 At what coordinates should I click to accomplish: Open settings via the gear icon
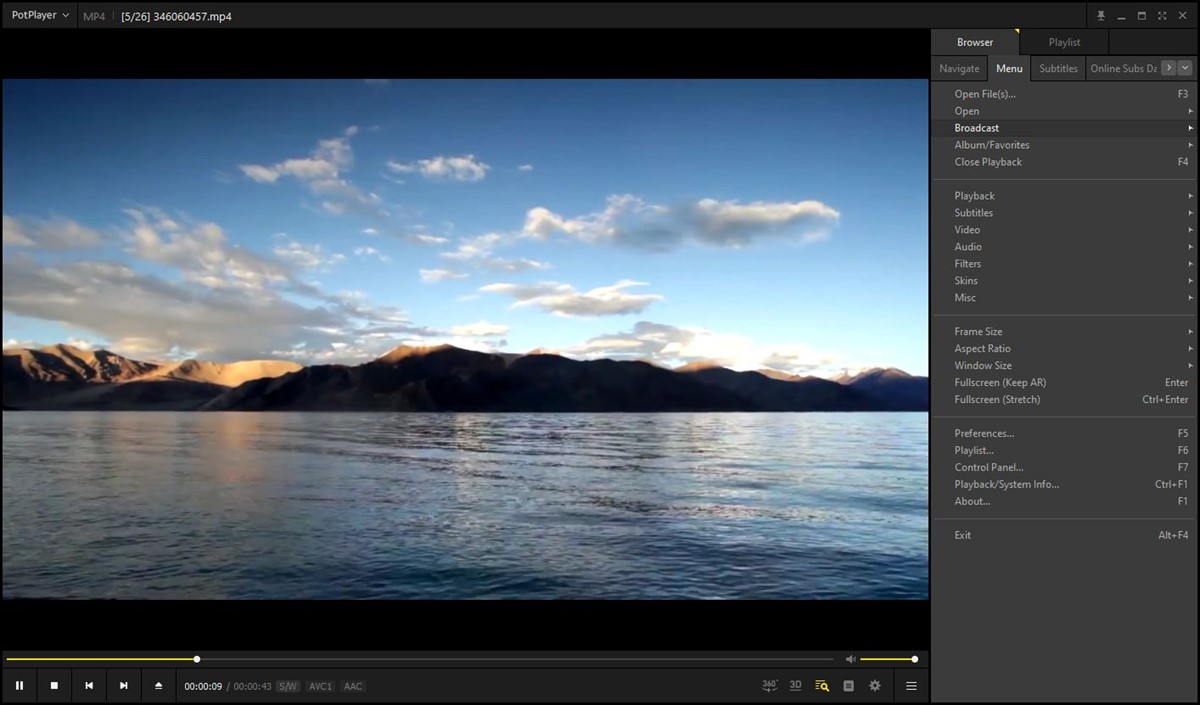pos(875,686)
